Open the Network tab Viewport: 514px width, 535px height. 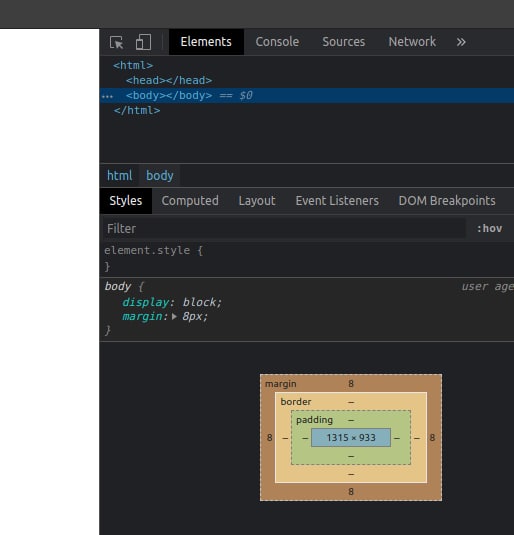(x=412, y=42)
